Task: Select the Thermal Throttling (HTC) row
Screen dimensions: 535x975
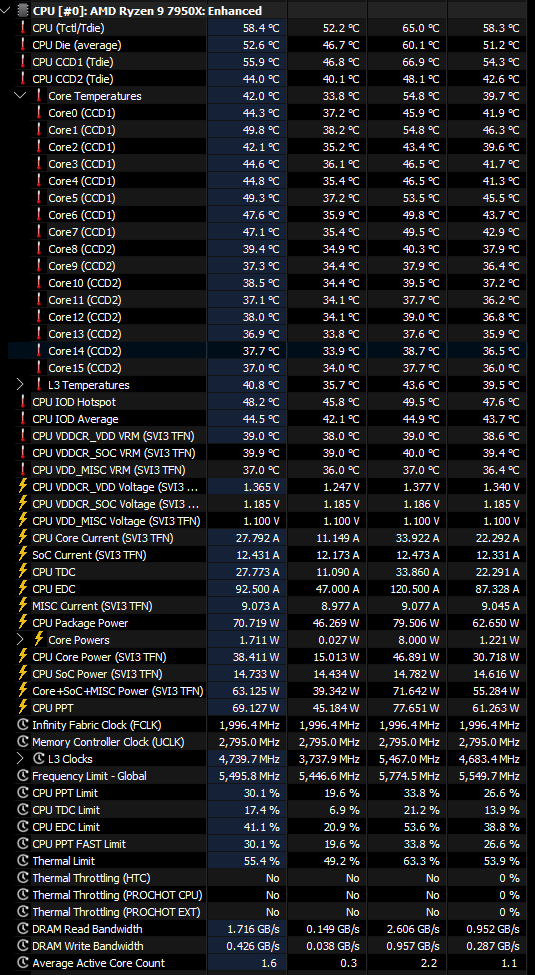Action: pyautogui.click(x=268, y=877)
